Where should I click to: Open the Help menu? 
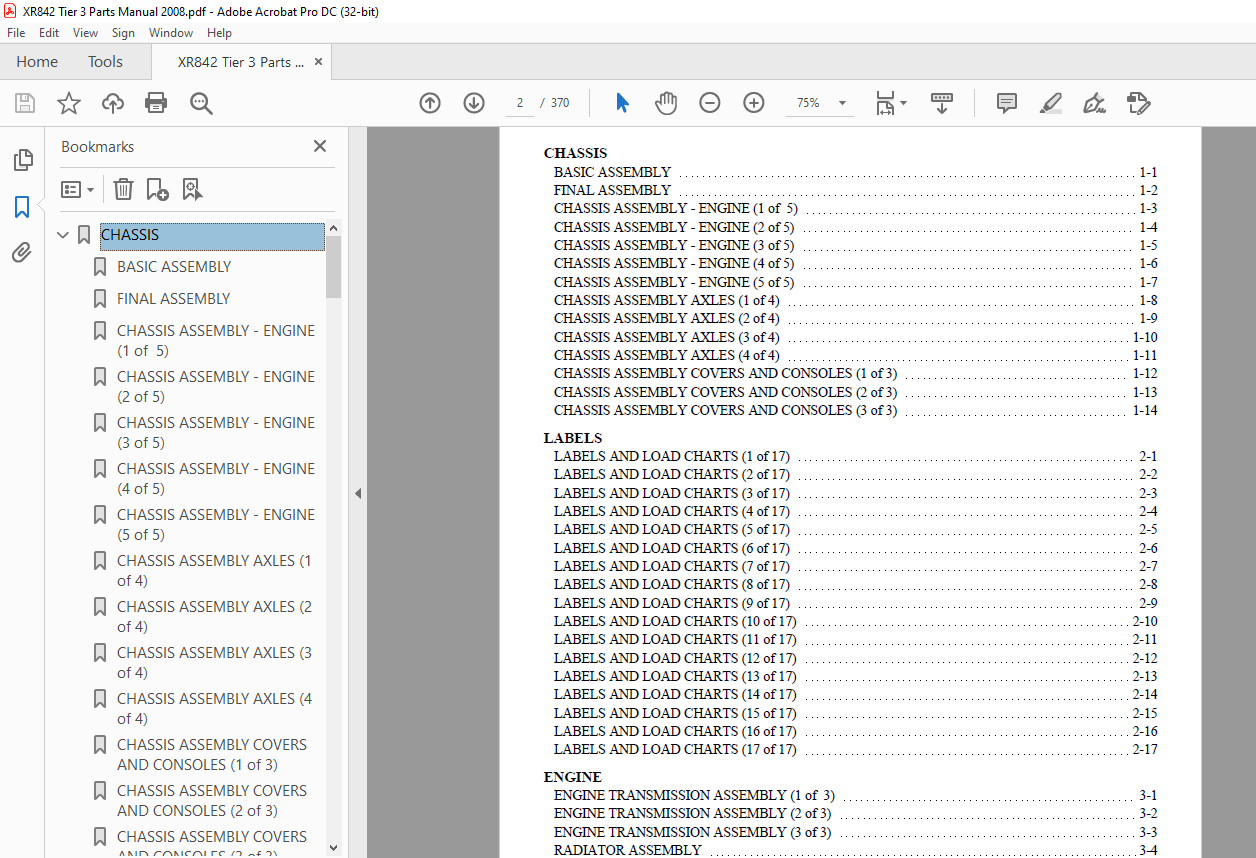pos(219,33)
